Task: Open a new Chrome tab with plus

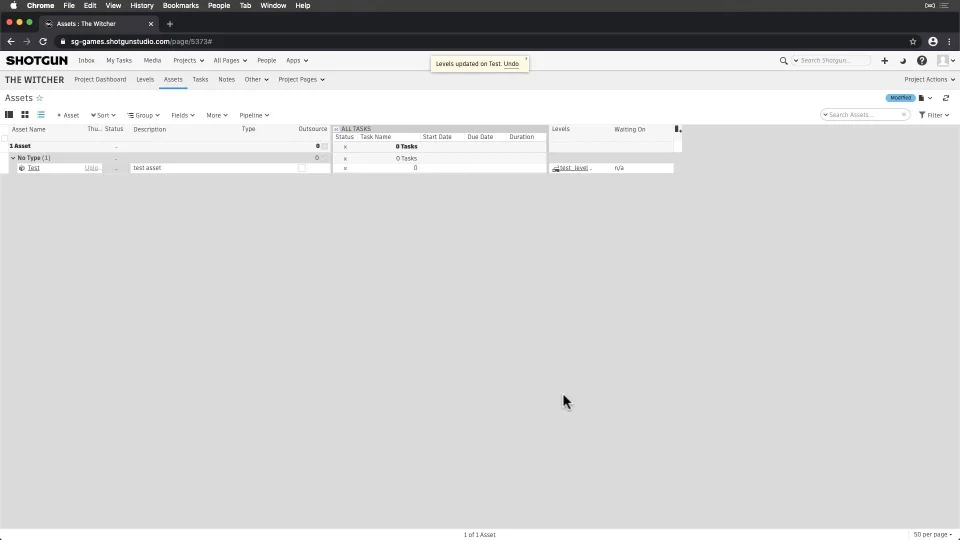Action: (x=170, y=24)
